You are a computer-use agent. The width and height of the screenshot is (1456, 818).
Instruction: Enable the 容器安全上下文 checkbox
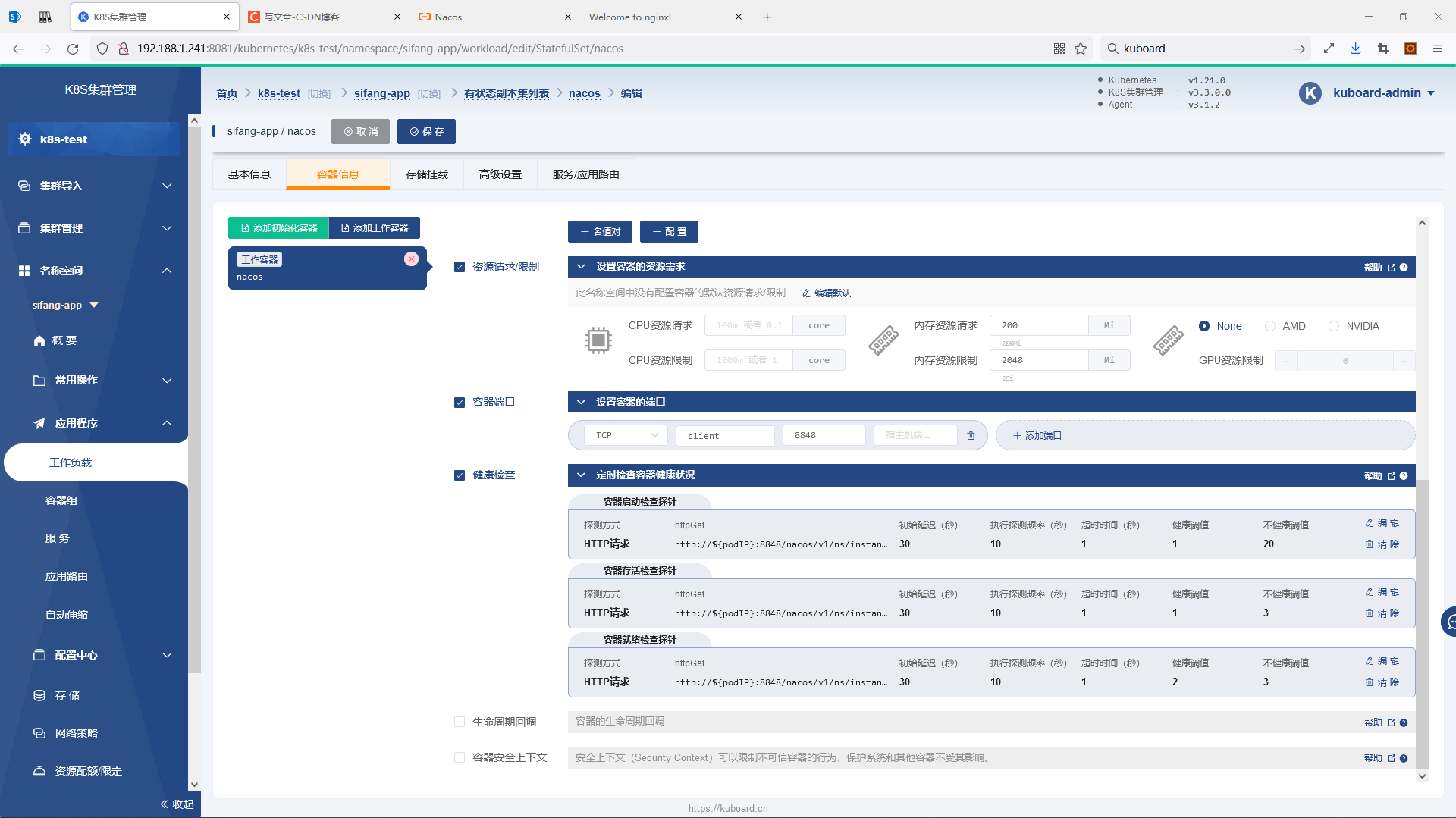click(x=459, y=757)
